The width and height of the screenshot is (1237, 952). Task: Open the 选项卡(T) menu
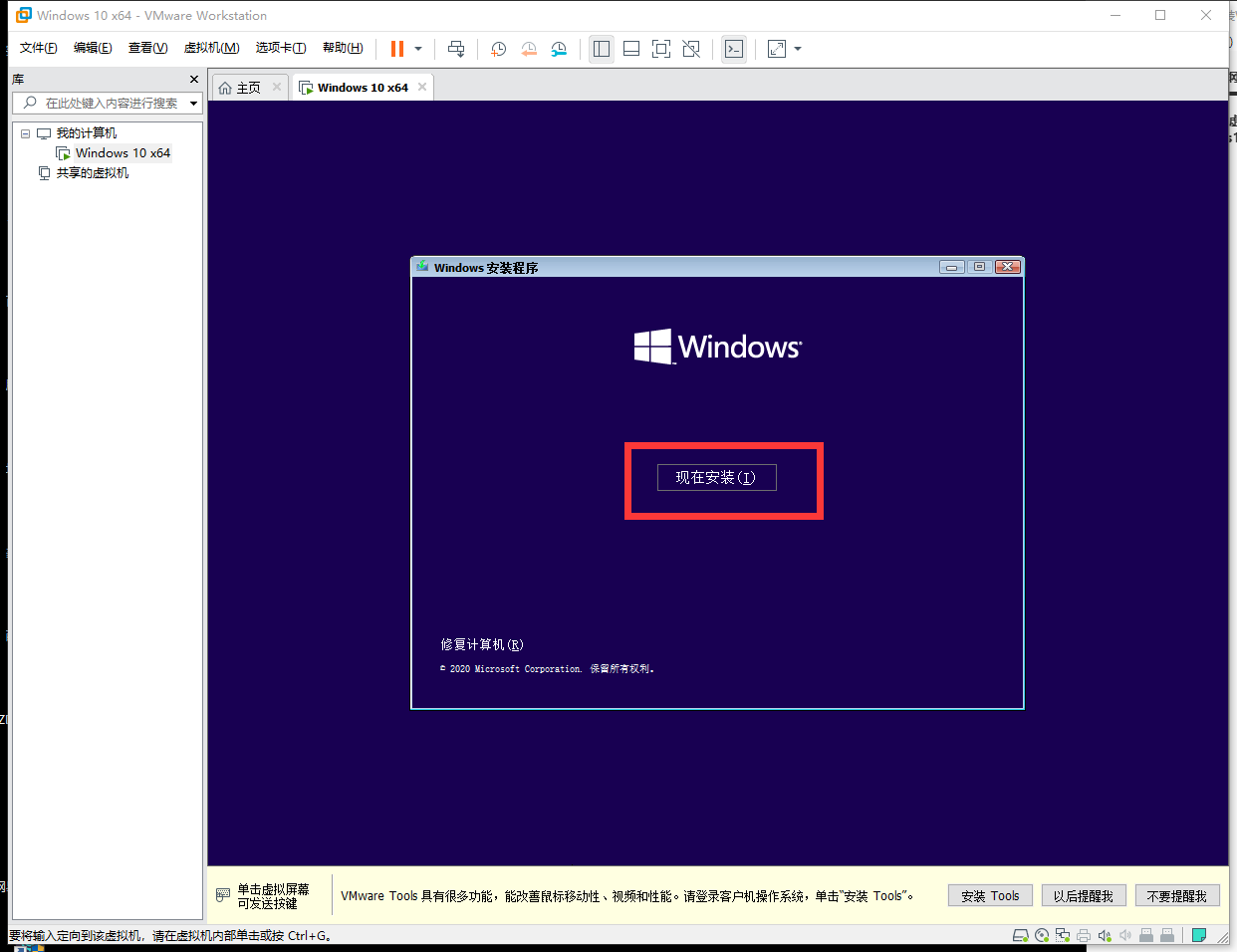[x=281, y=48]
